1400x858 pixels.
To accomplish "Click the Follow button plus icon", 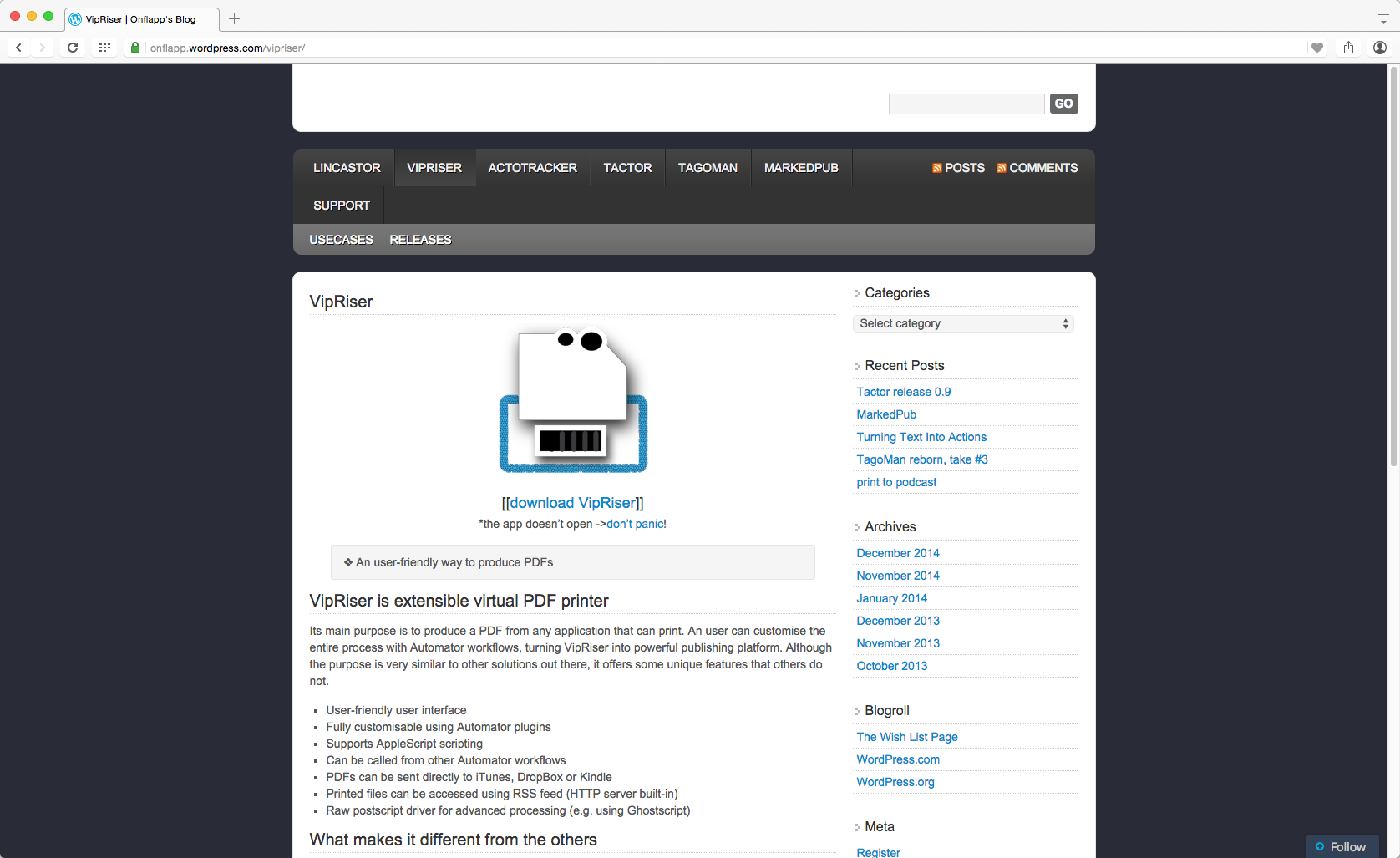I will 1320,846.
